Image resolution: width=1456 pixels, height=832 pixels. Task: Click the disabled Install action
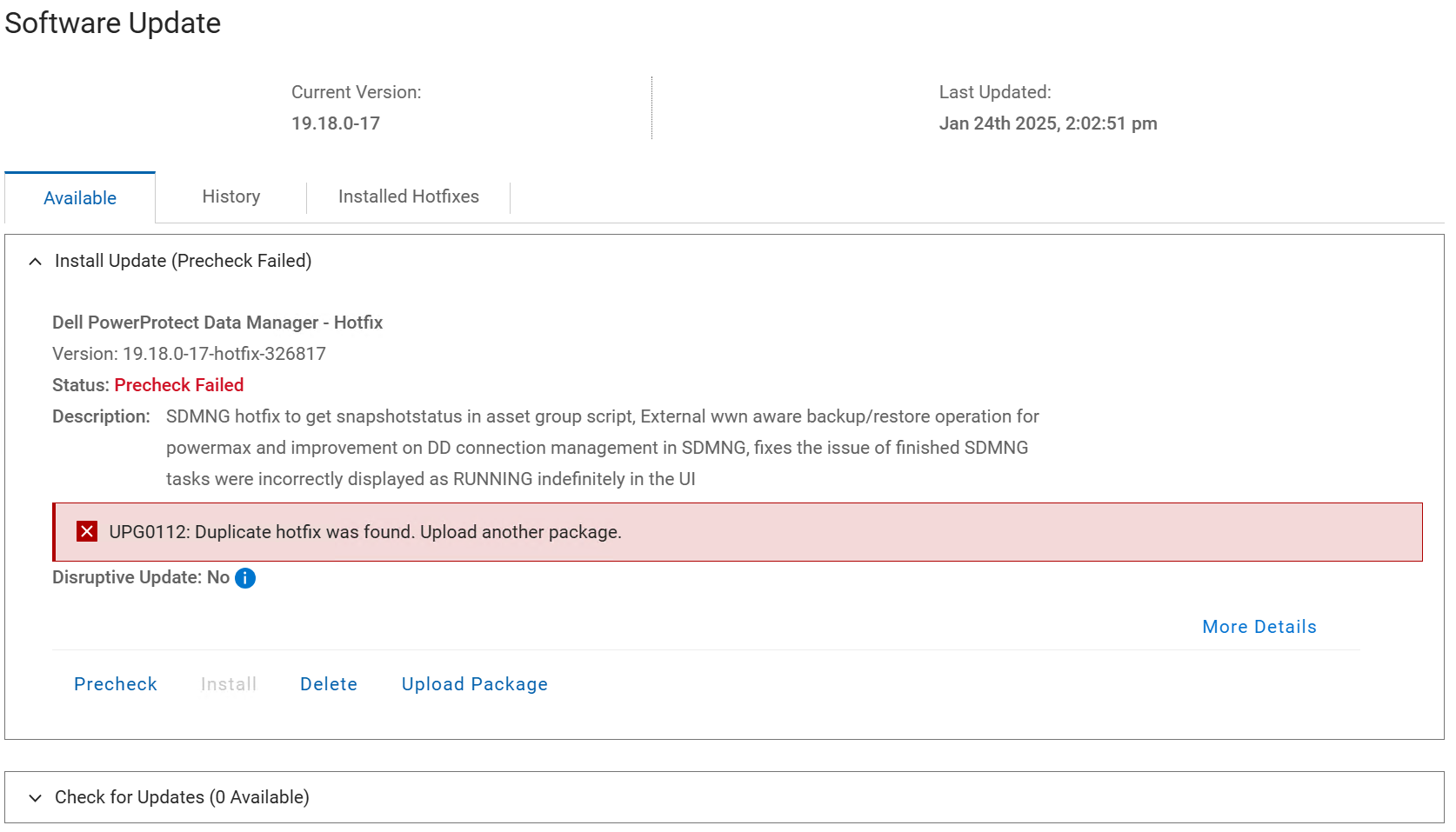tap(228, 684)
